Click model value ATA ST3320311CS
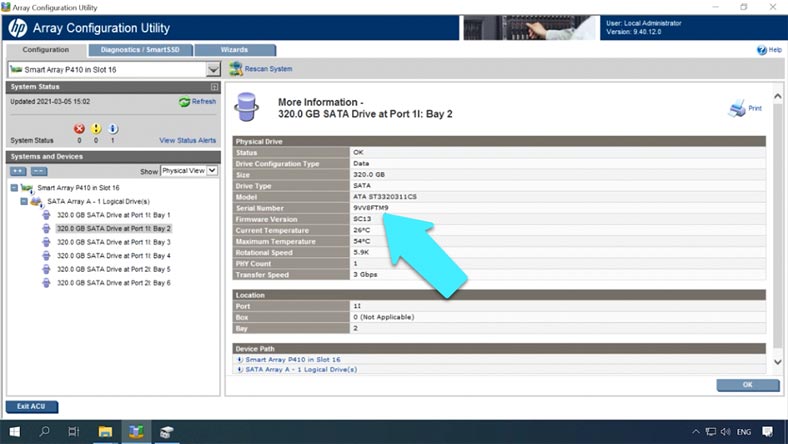 pyautogui.click(x=385, y=197)
